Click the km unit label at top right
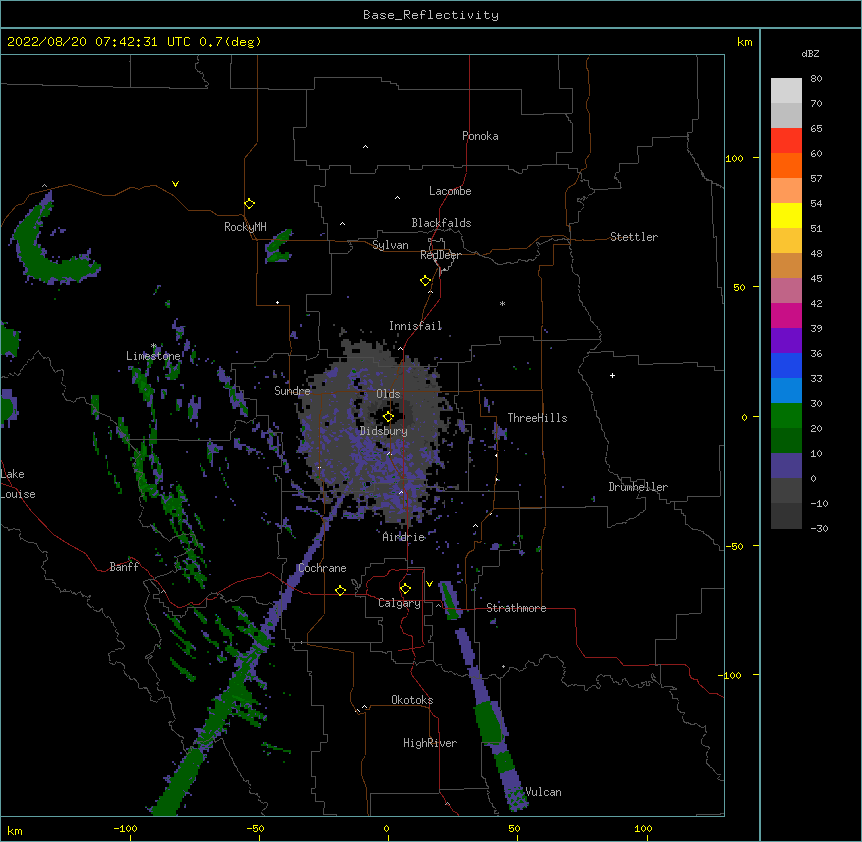 [745, 42]
